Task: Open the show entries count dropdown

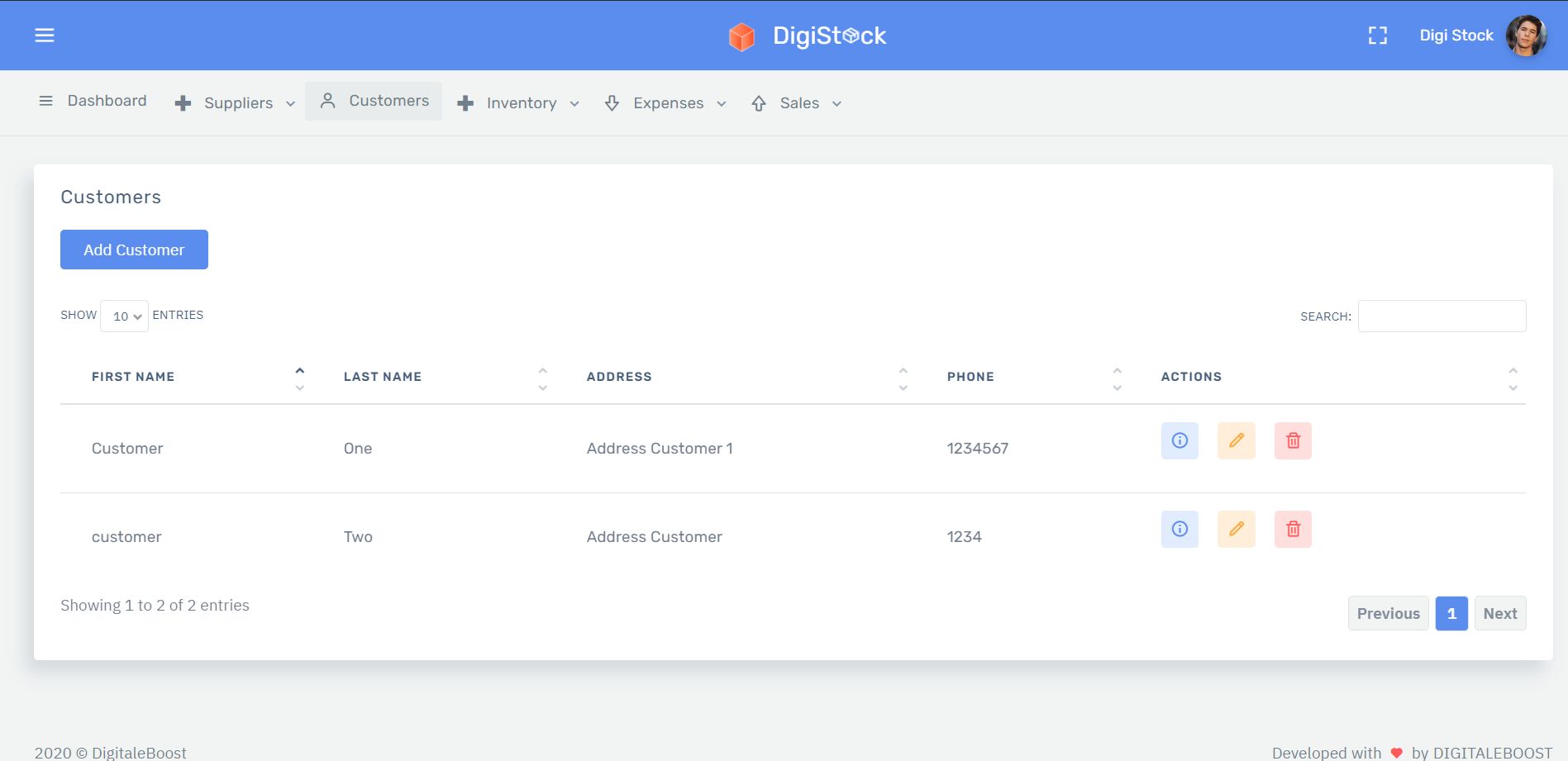Action: (124, 316)
